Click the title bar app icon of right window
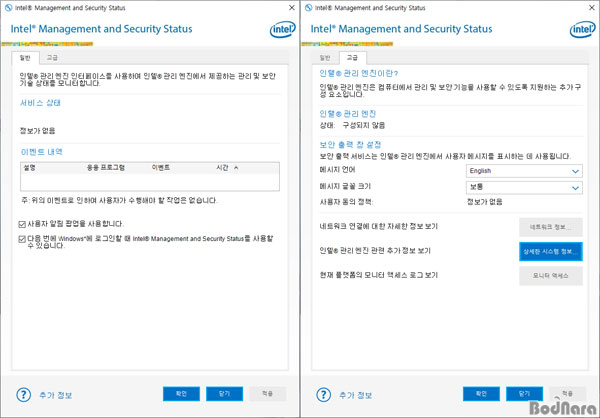The height and width of the screenshot is (418, 600). click(x=310, y=7)
